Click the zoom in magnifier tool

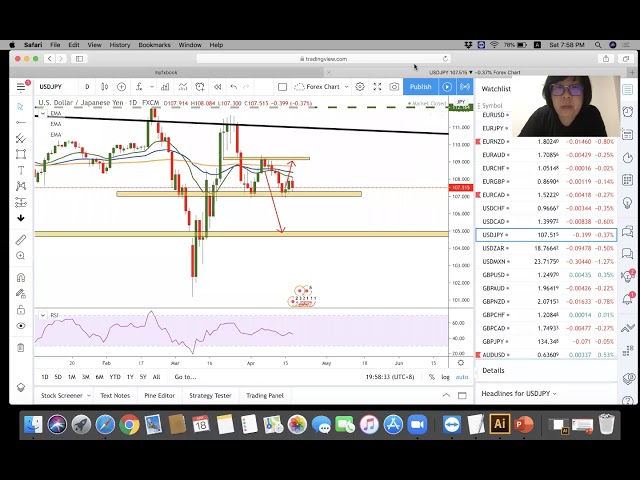point(20,256)
